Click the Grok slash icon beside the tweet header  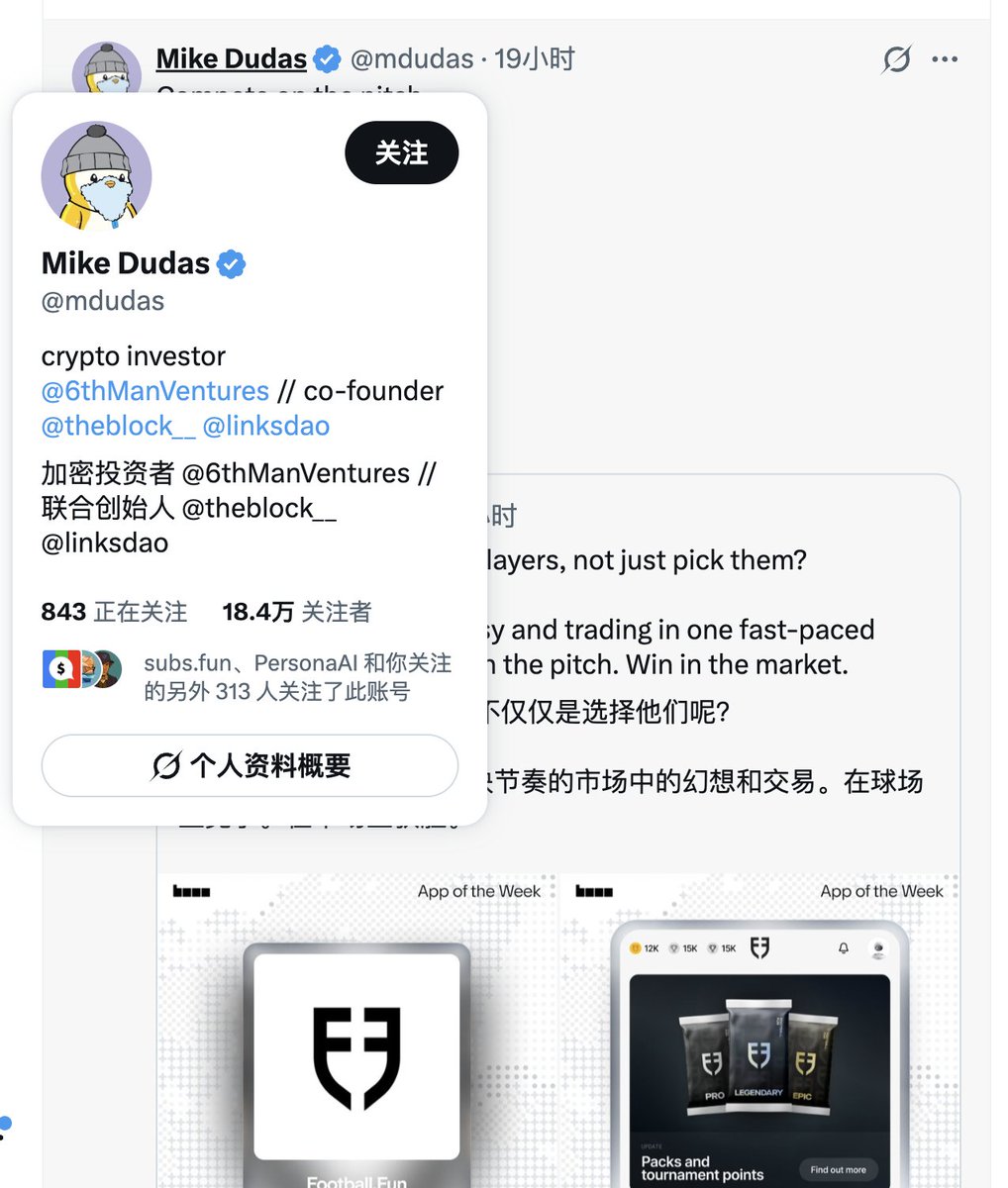pyautogui.click(x=896, y=59)
